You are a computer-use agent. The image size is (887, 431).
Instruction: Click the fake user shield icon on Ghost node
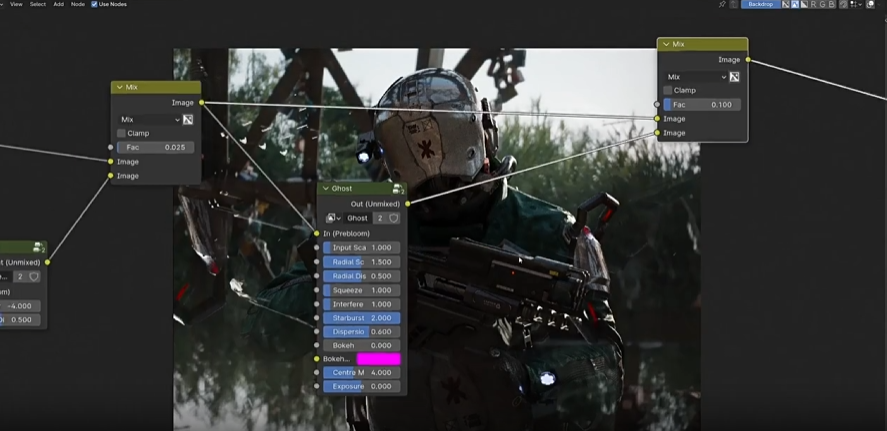coord(393,218)
